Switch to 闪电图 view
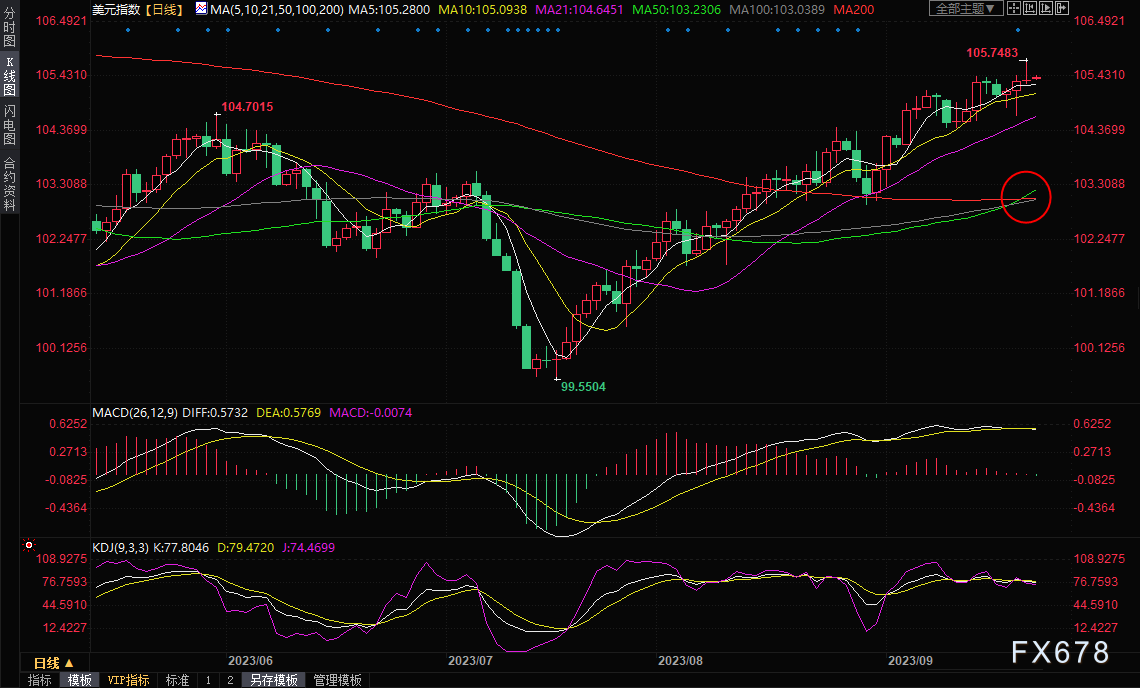This screenshot has width=1140, height=688. [x=9, y=126]
